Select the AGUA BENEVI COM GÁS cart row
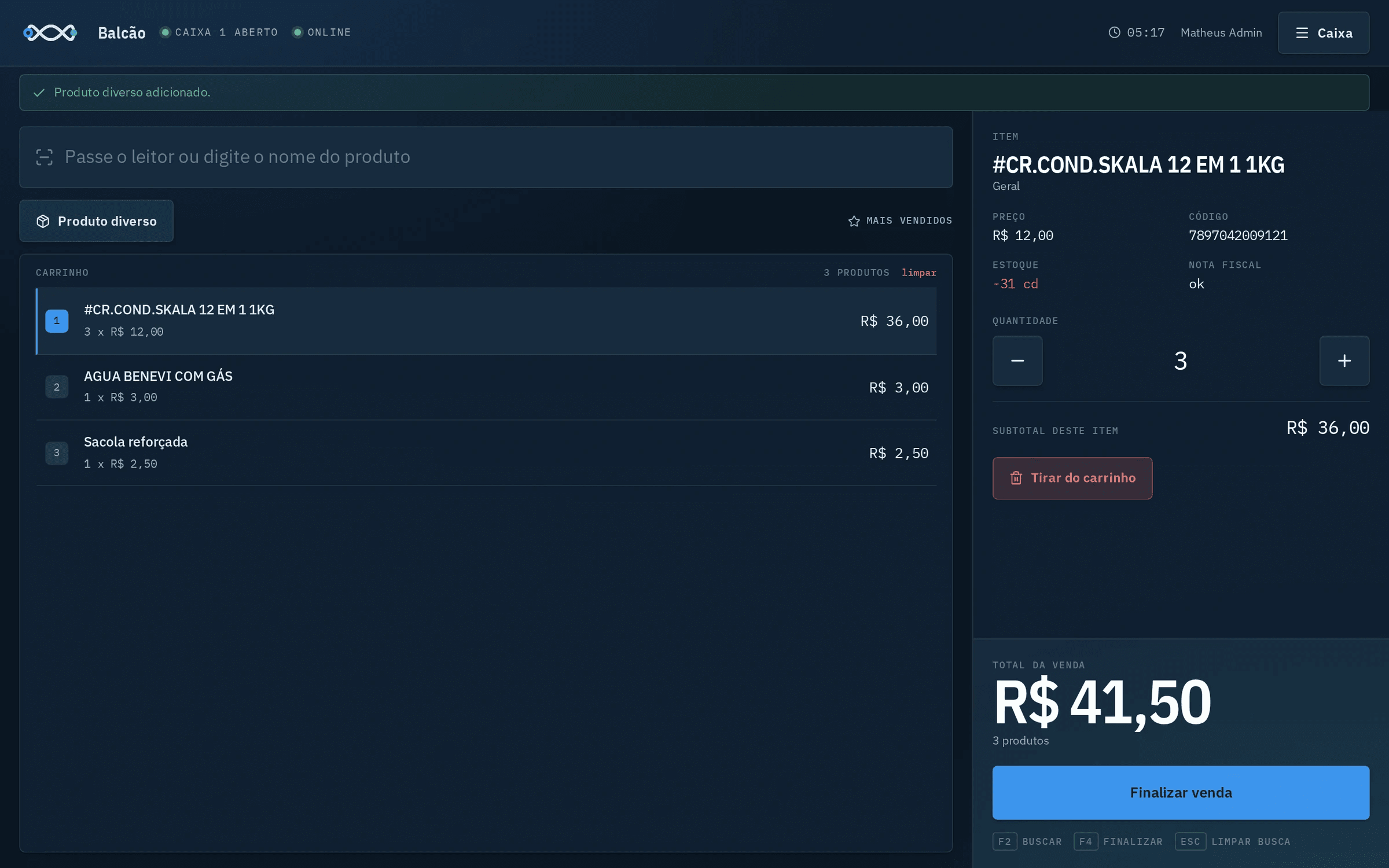The height and width of the screenshot is (868, 1389). pyautogui.click(x=486, y=387)
